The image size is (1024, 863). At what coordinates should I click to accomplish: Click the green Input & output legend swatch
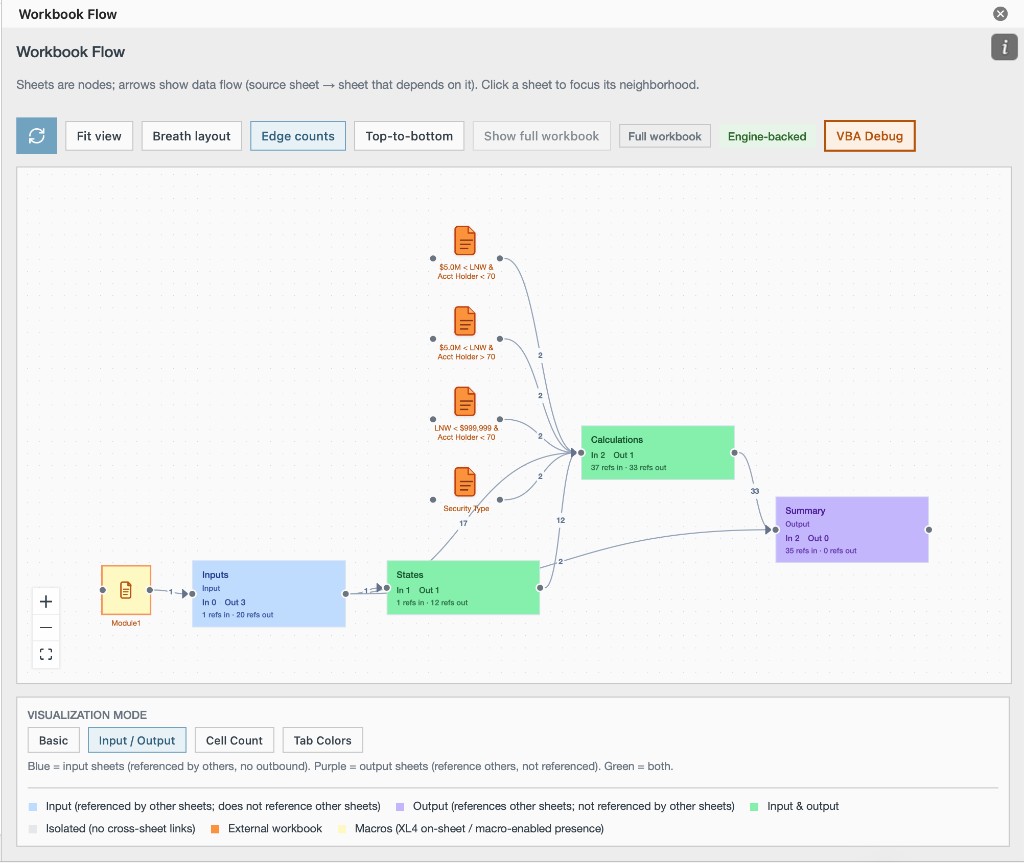click(x=754, y=807)
